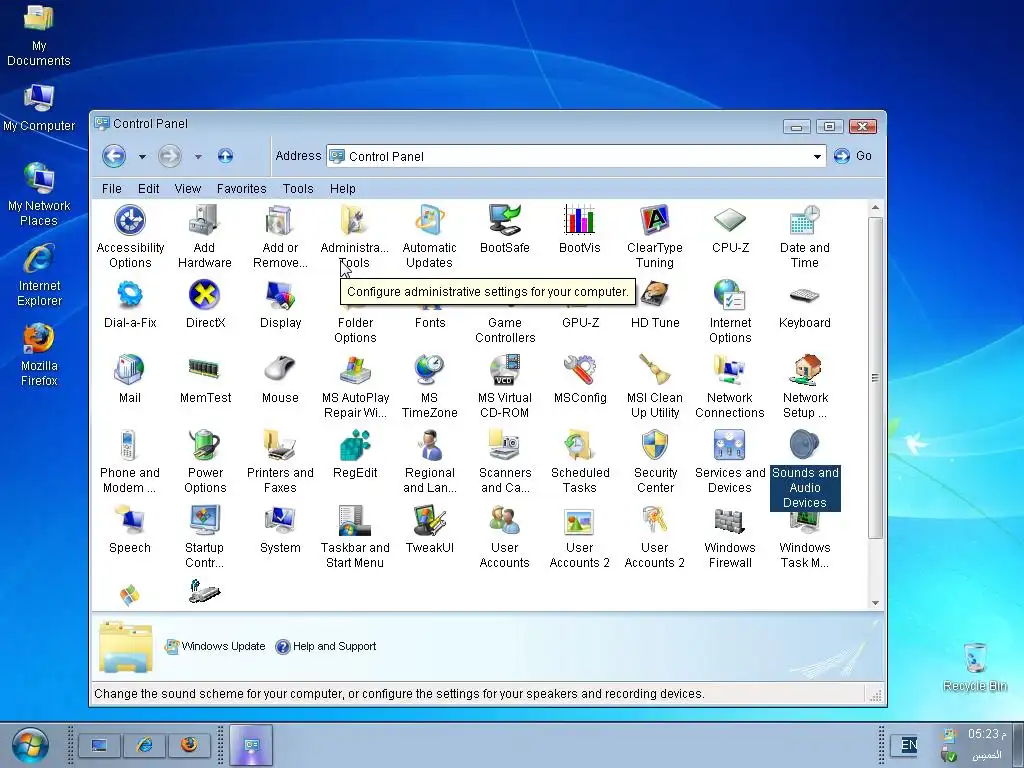Launch MSConfig utility
The width and height of the screenshot is (1024, 768).
coord(580,379)
